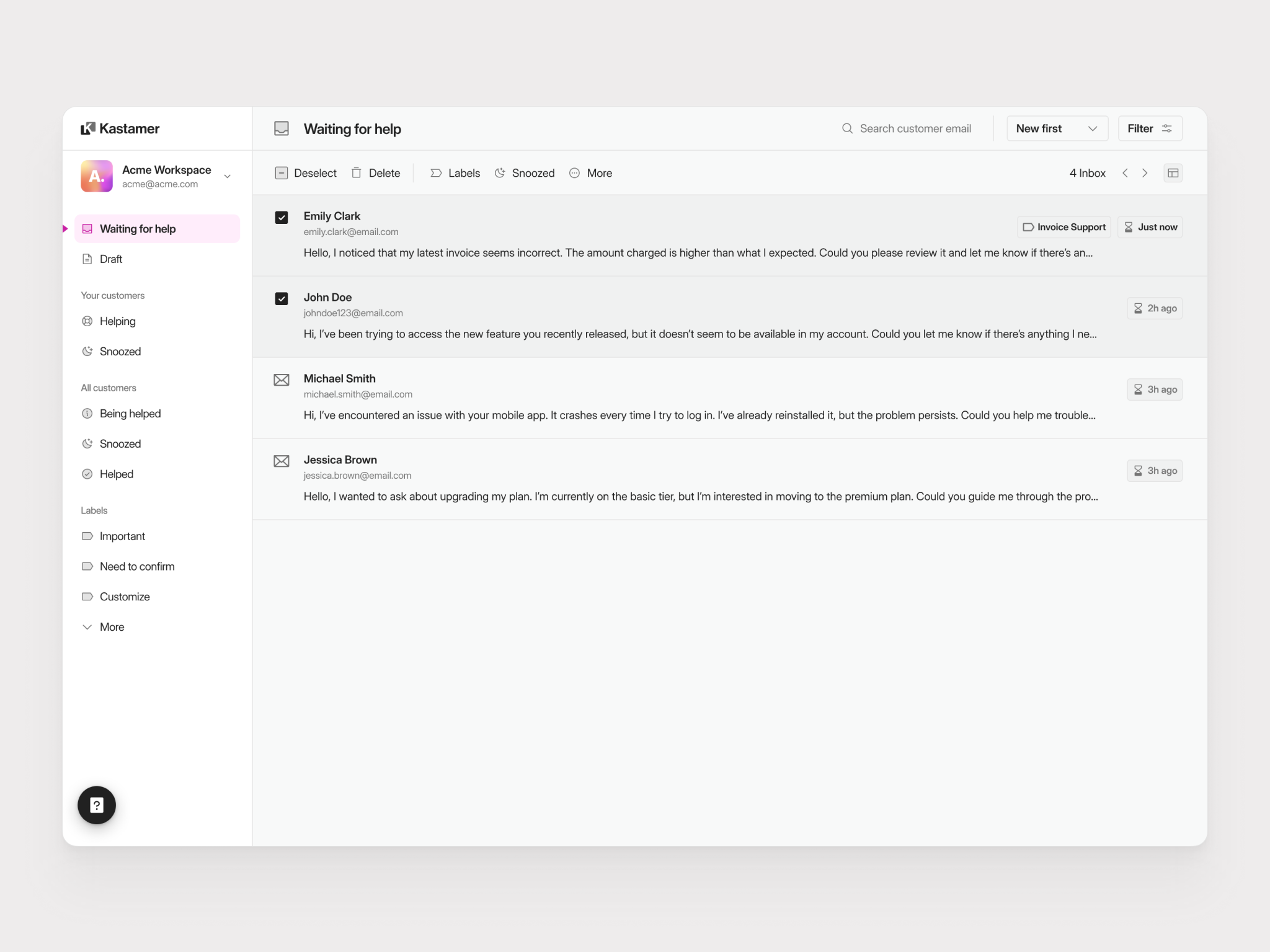Image resolution: width=1270 pixels, height=952 pixels.
Task: Select the Need to confirm label
Action: (136, 566)
